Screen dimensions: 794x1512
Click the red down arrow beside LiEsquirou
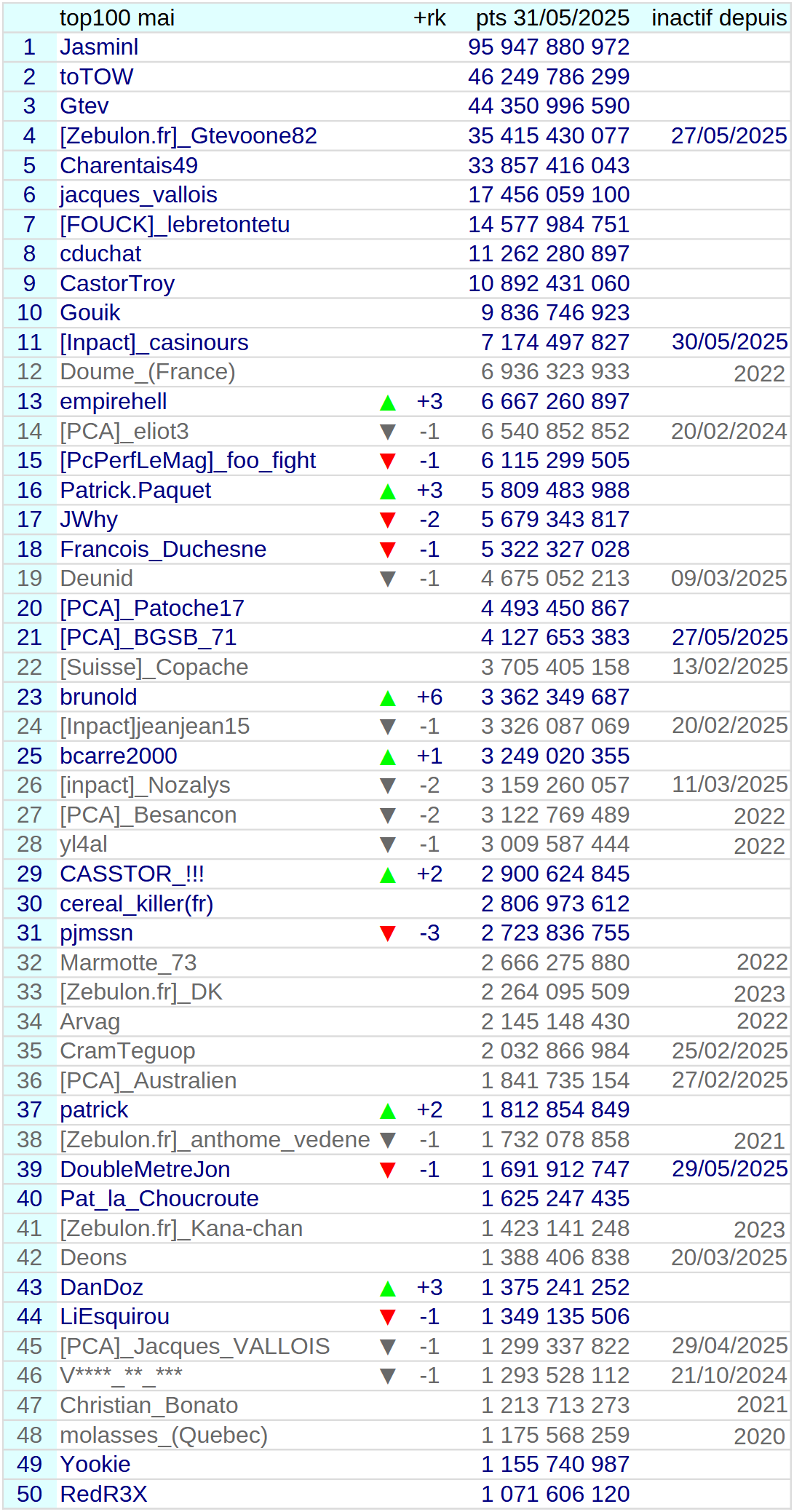click(x=388, y=1318)
